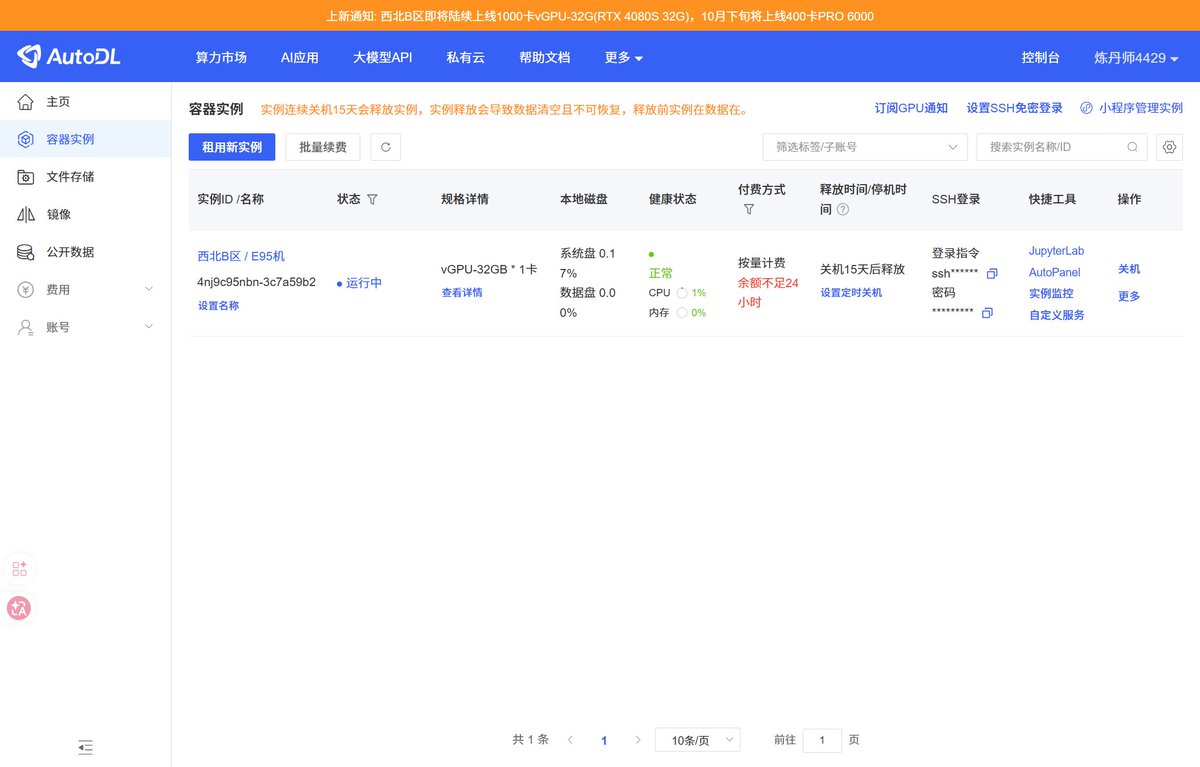
Task: Click the 前往 page number input field
Action: coord(822,740)
